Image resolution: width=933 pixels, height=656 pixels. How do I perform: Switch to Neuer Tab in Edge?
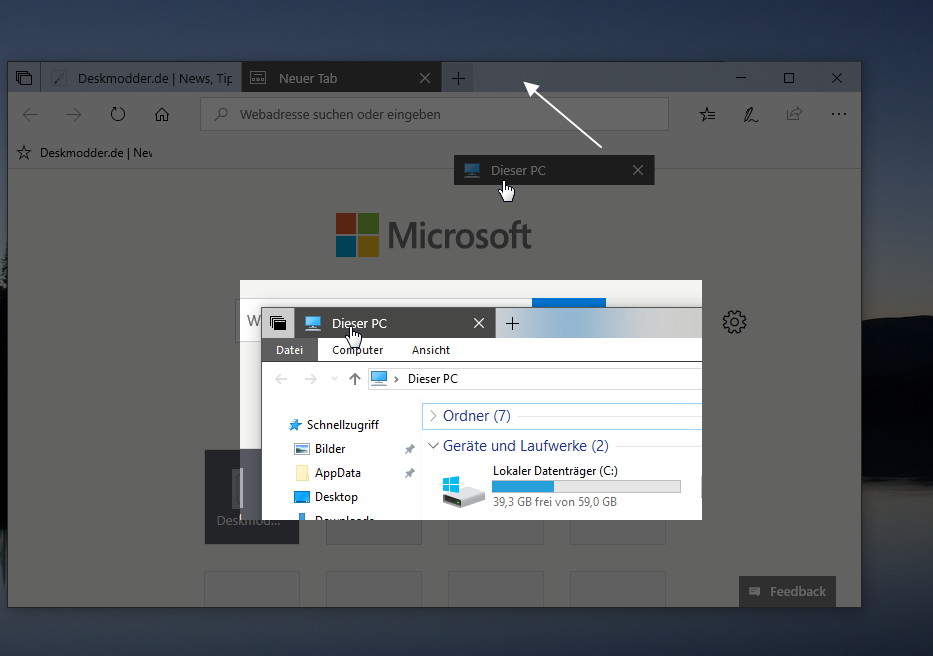[x=342, y=78]
